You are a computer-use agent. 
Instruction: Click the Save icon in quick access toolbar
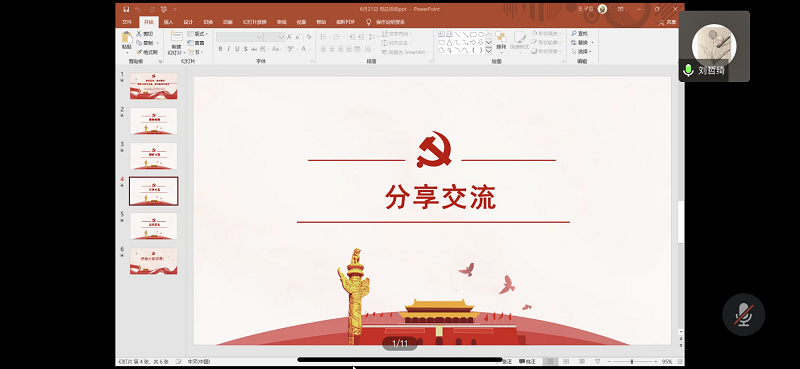(126, 9)
